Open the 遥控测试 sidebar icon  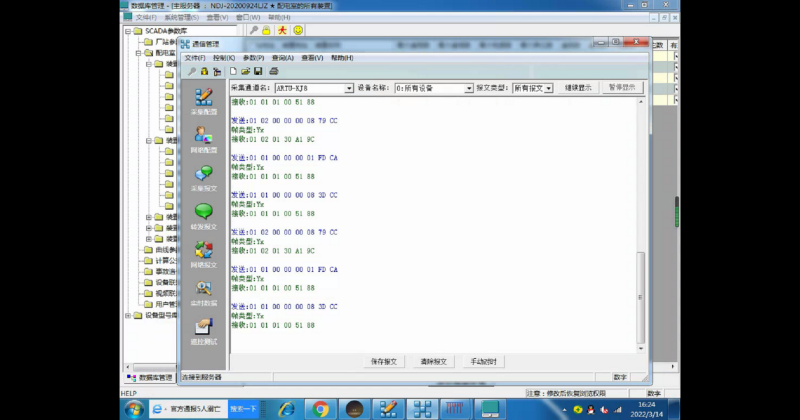204,331
